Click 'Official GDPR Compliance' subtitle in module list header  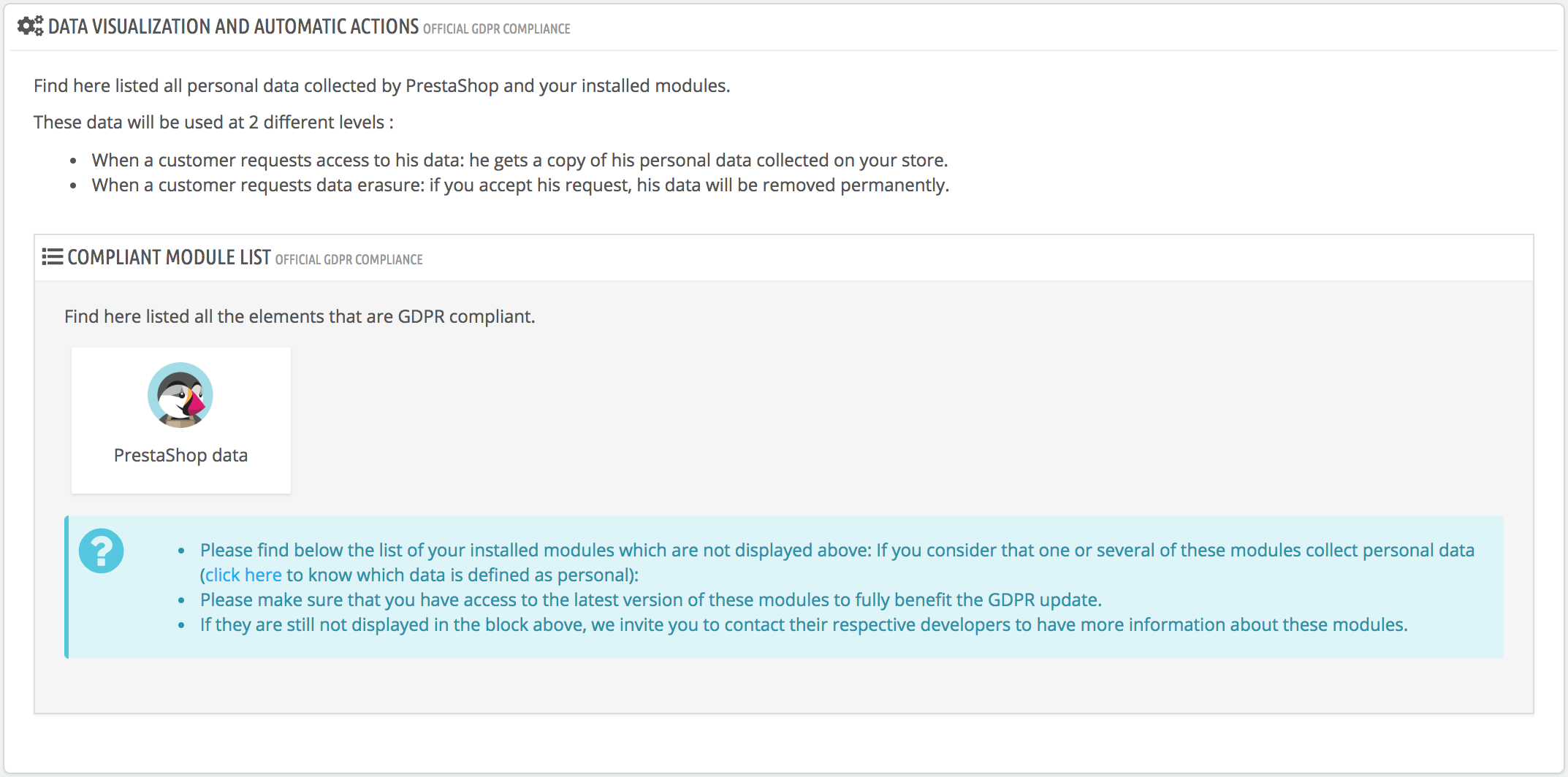[x=349, y=260]
